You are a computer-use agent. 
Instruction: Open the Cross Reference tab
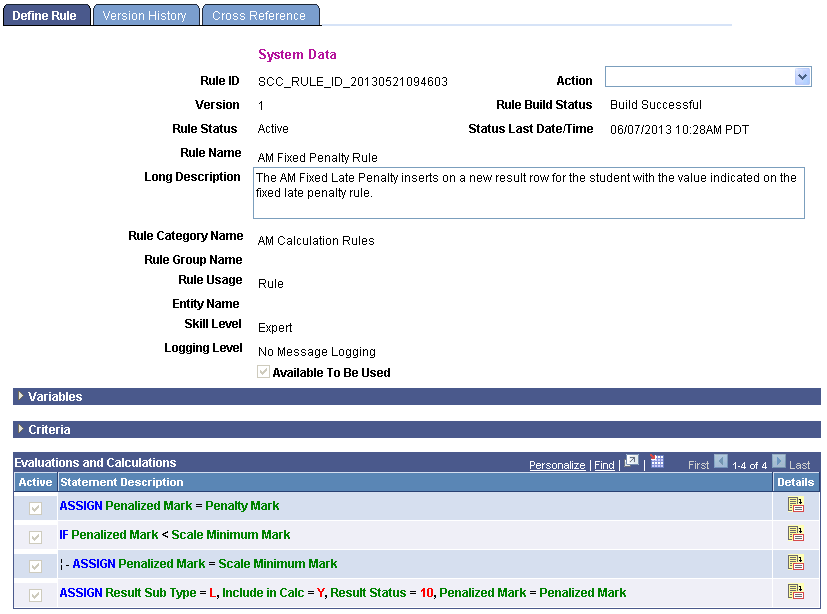260,14
